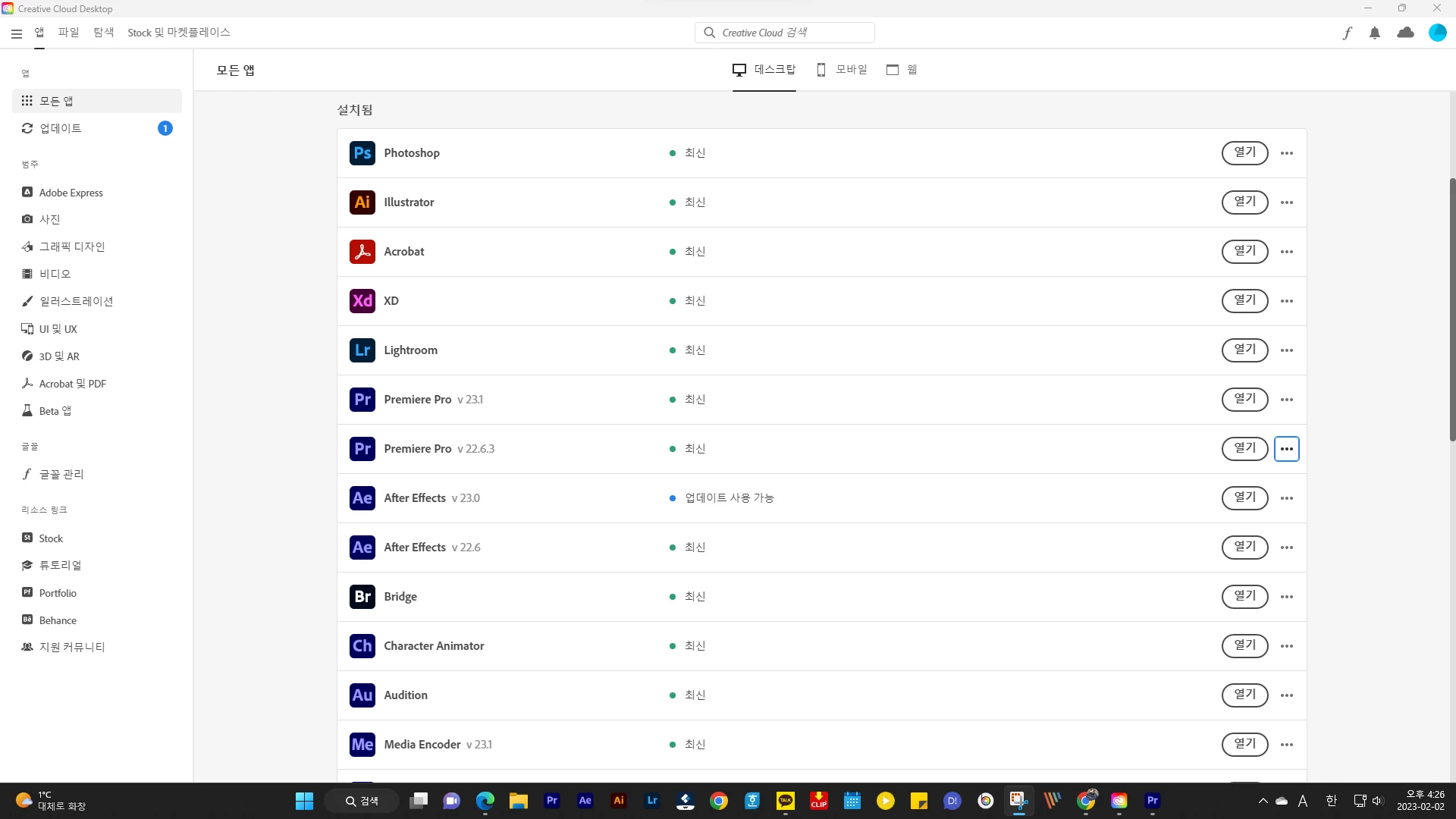Click the Creative Cloud search field
The height and width of the screenshot is (819, 1456).
(785, 33)
